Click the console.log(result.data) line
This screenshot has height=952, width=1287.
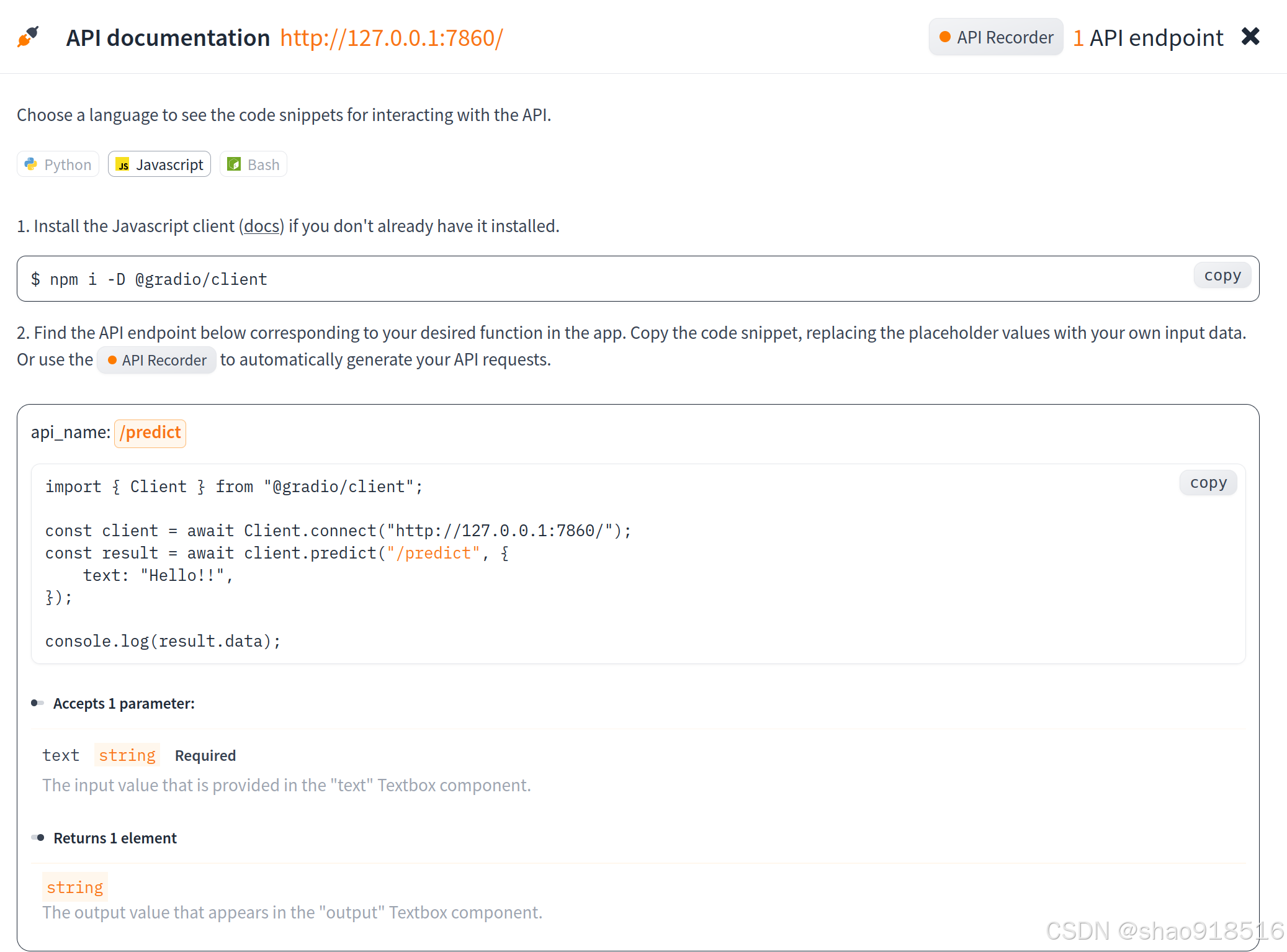(x=163, y=641)
